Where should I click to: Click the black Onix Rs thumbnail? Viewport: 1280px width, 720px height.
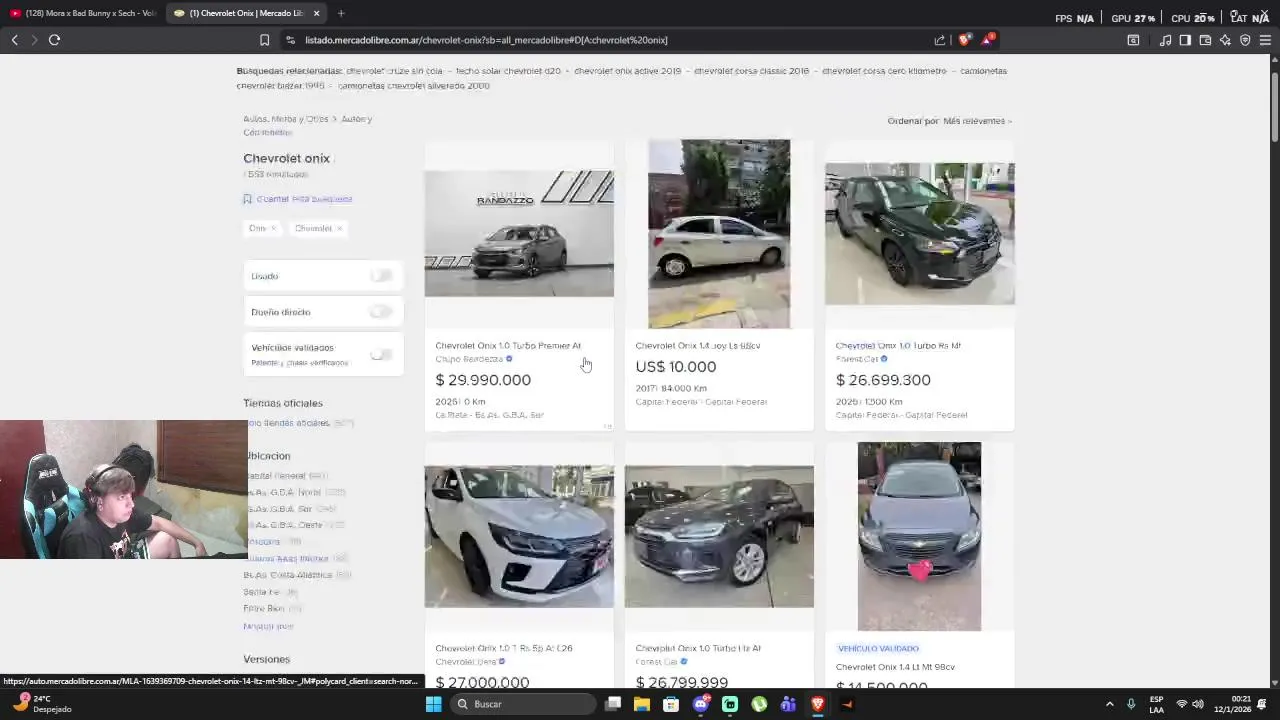point(919,233)
